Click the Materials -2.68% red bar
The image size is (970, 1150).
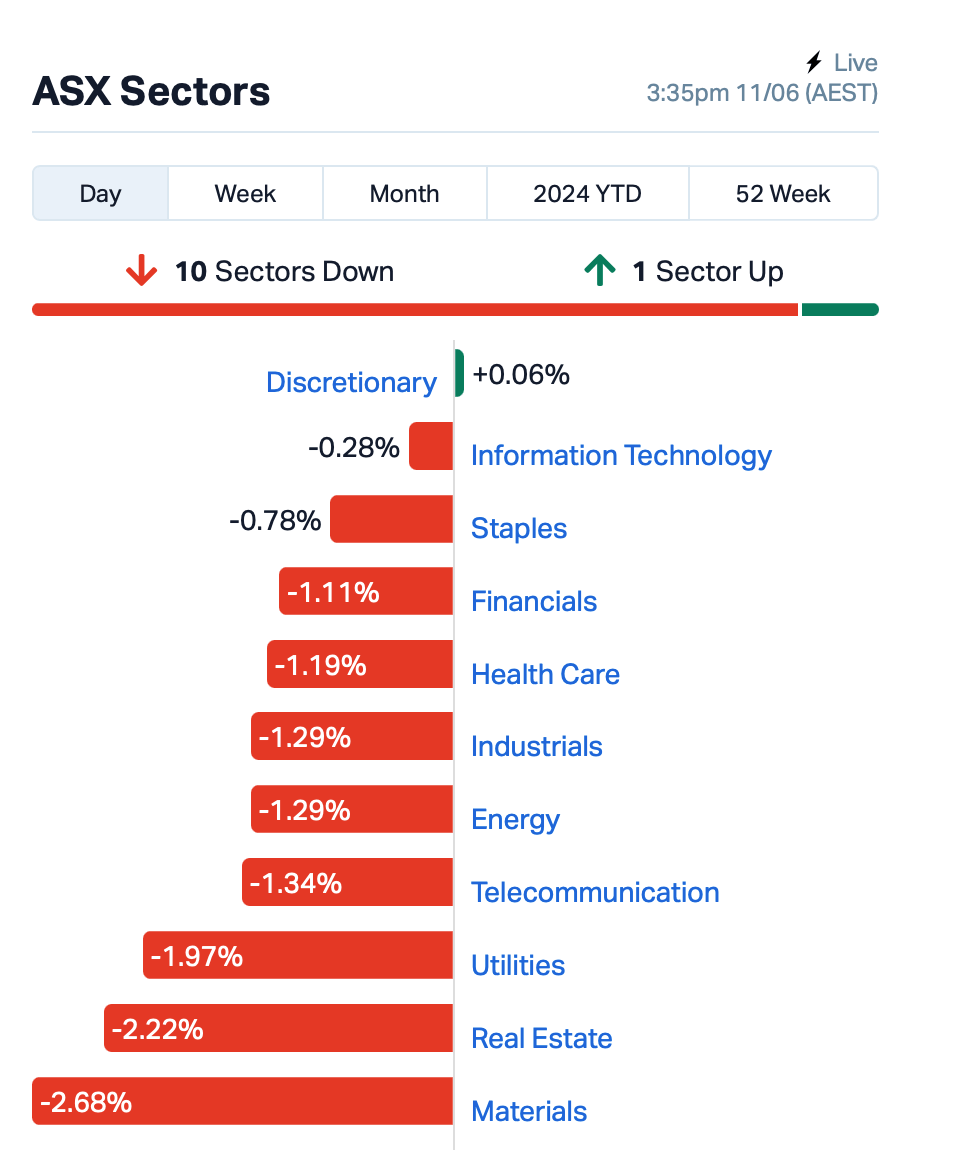tap(242, 1101)
